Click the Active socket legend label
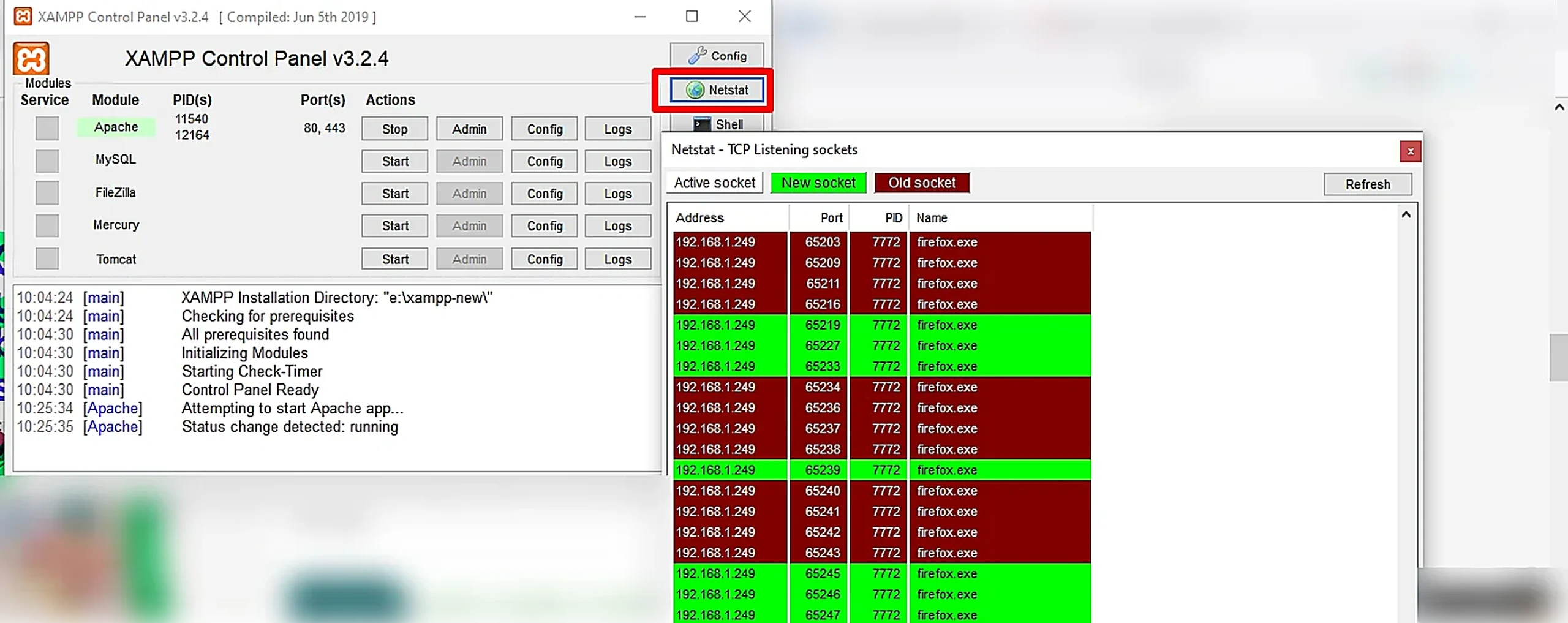Screen dimensions: 1568x623 click(x=715, y=183)
